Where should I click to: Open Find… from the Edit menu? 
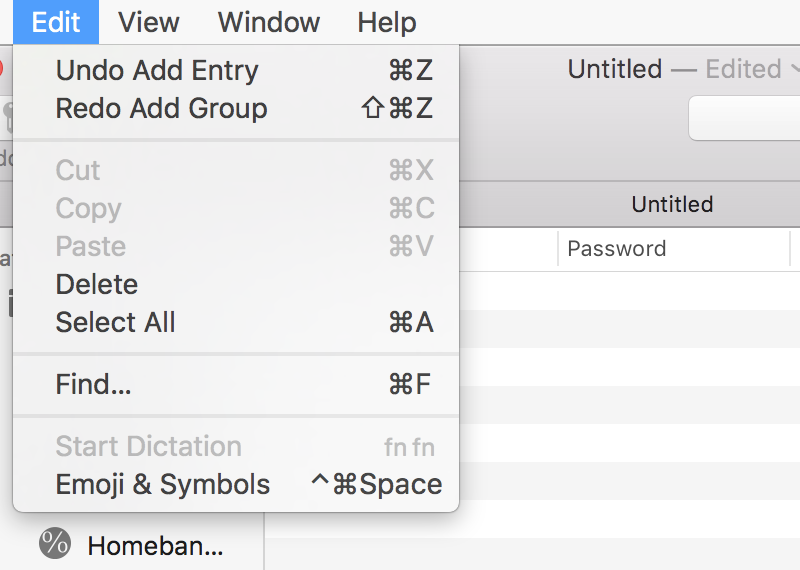point(236,384)
